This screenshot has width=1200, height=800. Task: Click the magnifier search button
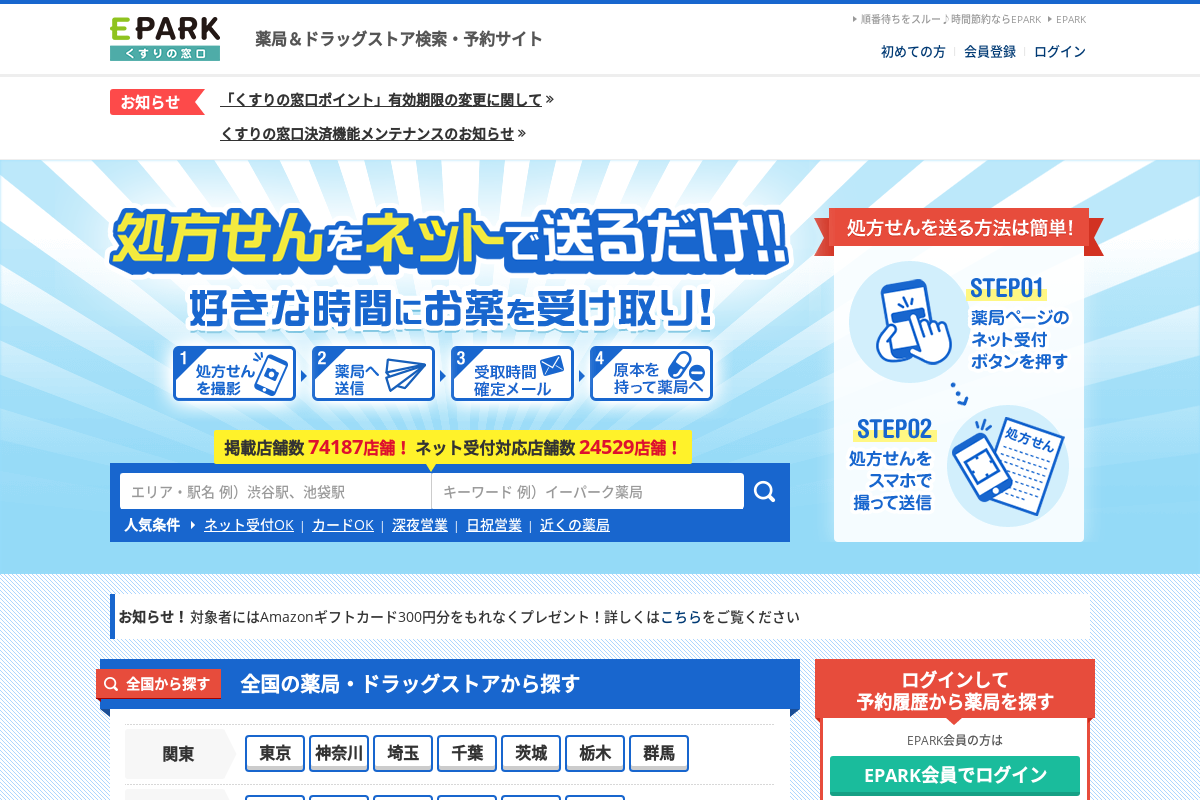pyautogui.click(x=765, y=491)
